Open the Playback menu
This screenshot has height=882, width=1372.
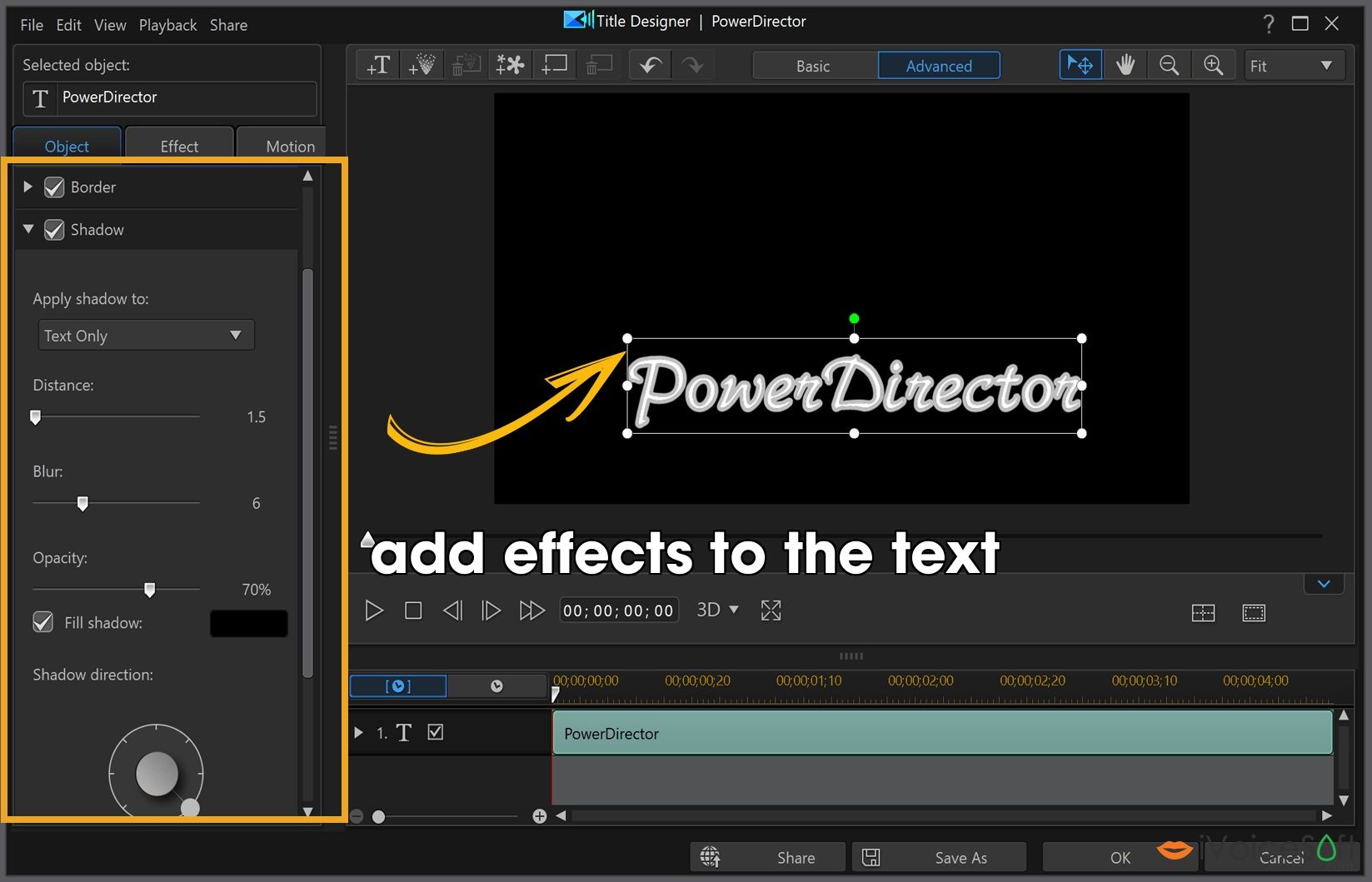point(167,25)
